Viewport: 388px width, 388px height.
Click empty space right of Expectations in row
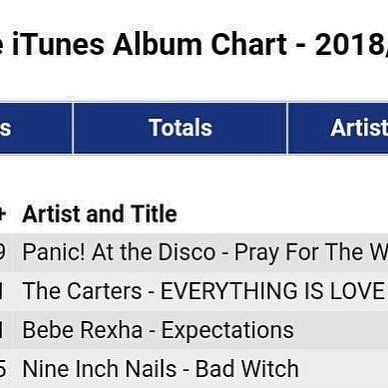tap(340, 330)
